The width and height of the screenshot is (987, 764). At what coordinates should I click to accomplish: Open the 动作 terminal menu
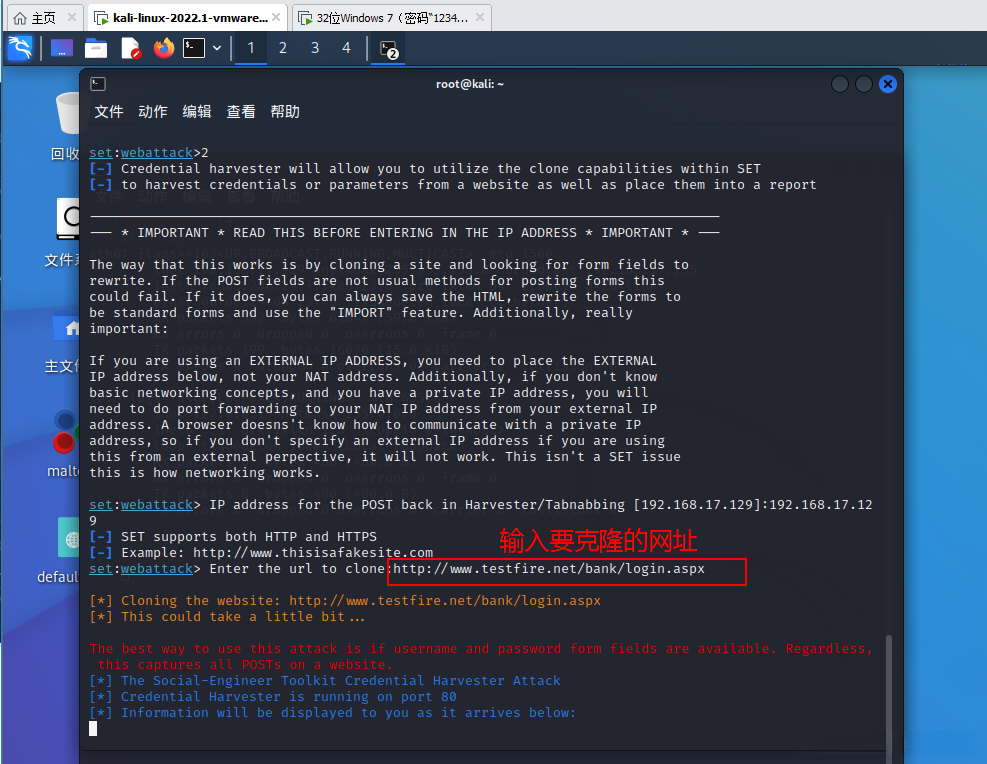pos(153,111)
